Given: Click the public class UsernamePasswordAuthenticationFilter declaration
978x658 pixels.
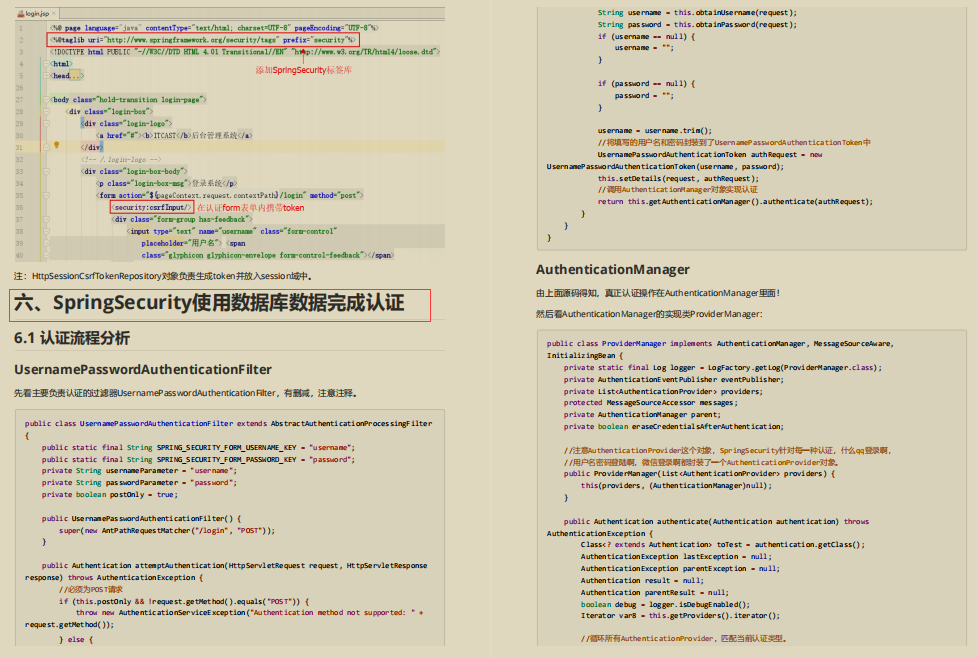Looking at the screenshot, I should click(x=228, y=423).
